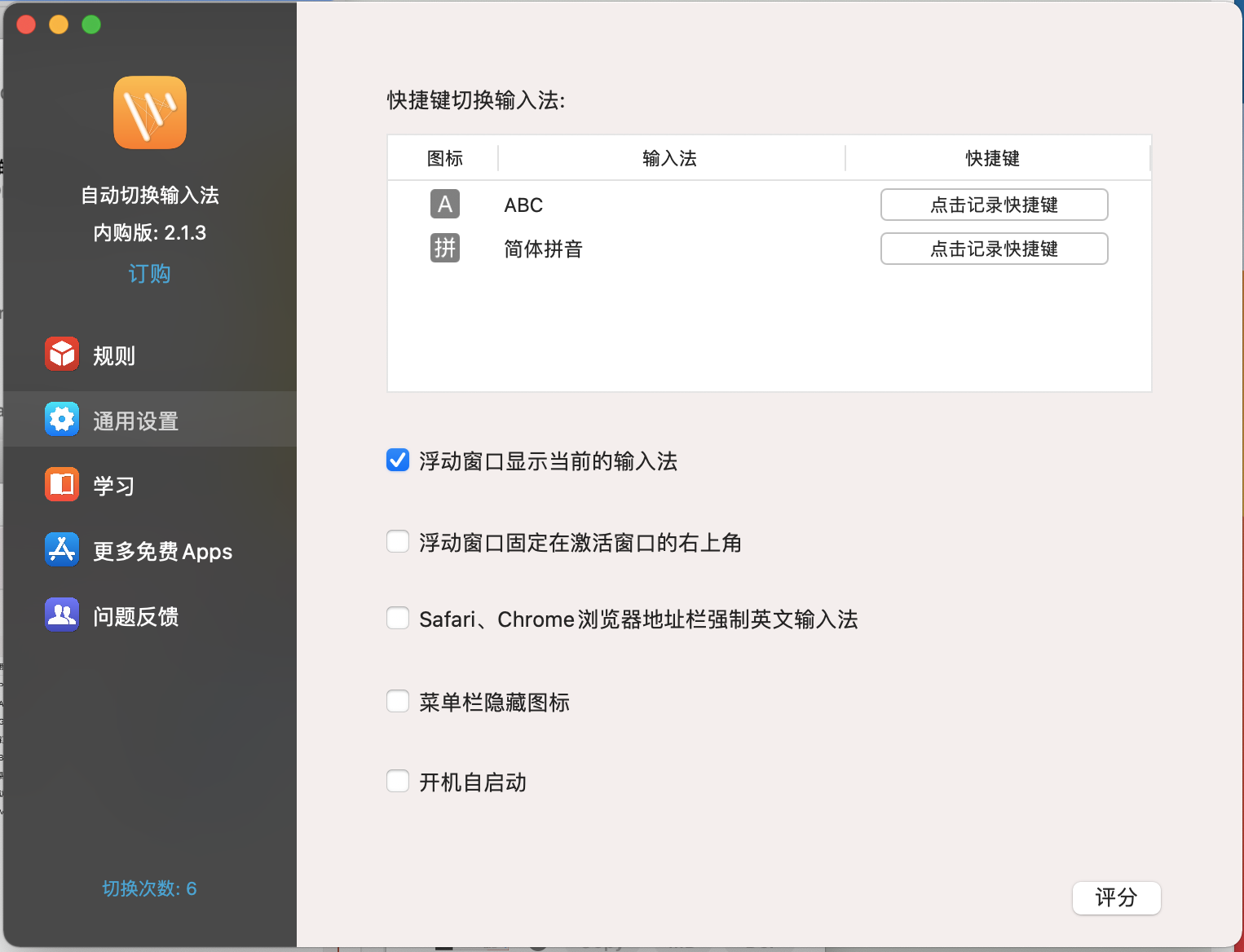Screen dimensions: 1244x952
Task: Click the red cube 规则 icon
Action: pos(62,354)
